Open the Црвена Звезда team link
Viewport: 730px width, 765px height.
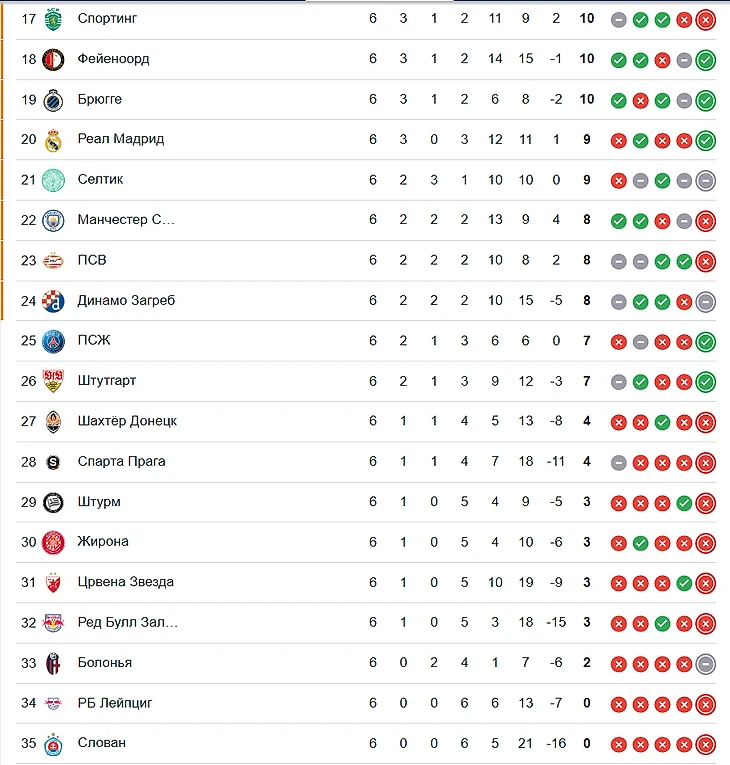coord(125,582)
